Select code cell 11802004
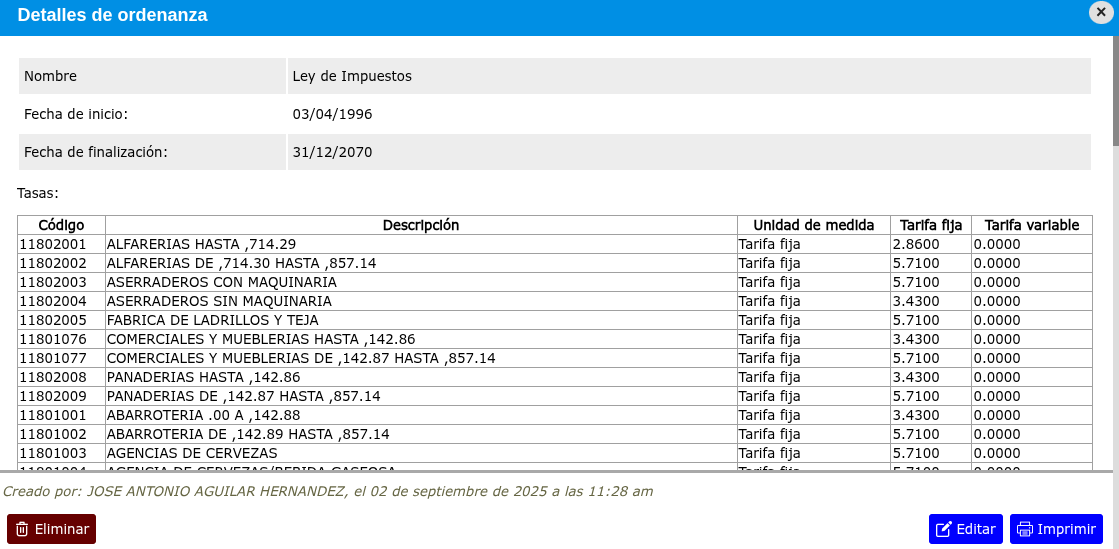 click(61, 301)
